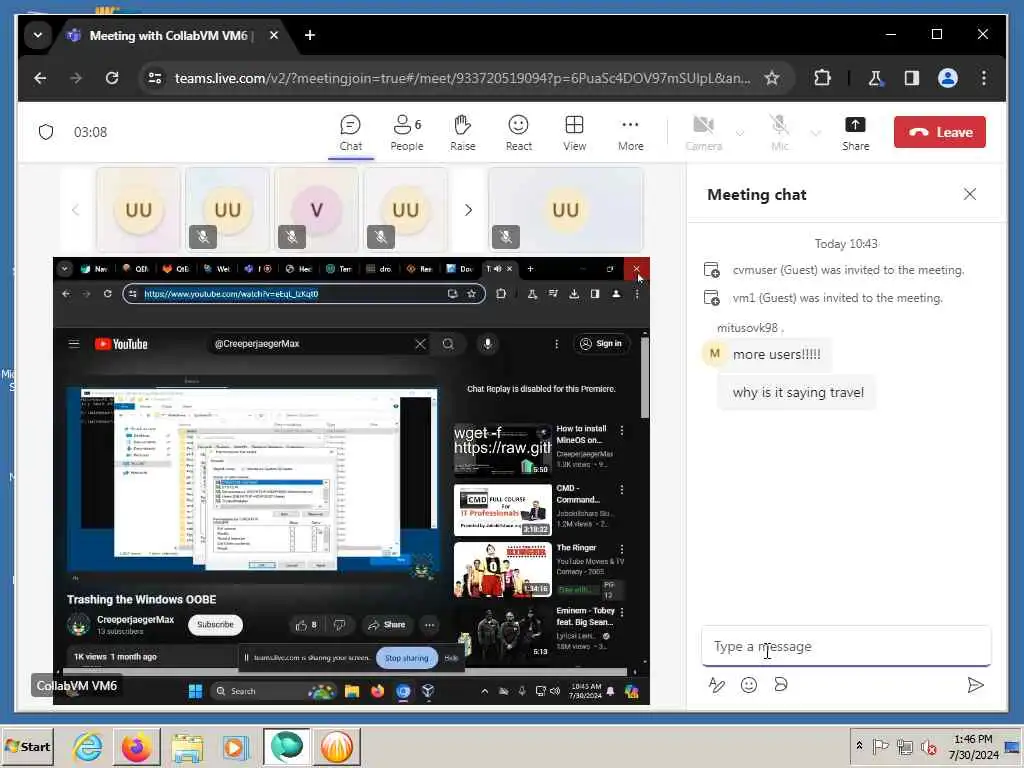1024x768 pixels.
Task: Open the muted volume tray icon
Action: click(x=928, y=746)
